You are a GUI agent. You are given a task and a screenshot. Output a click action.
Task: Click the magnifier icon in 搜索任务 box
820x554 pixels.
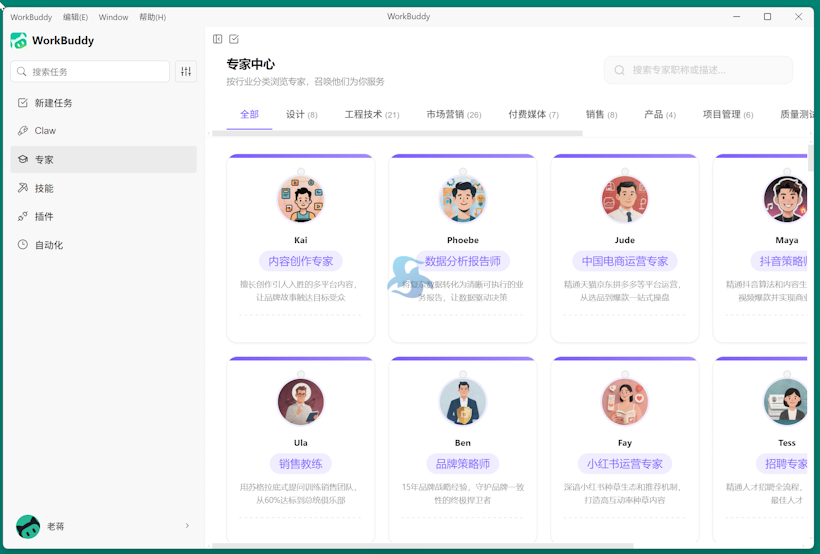[x=21, y=71]
